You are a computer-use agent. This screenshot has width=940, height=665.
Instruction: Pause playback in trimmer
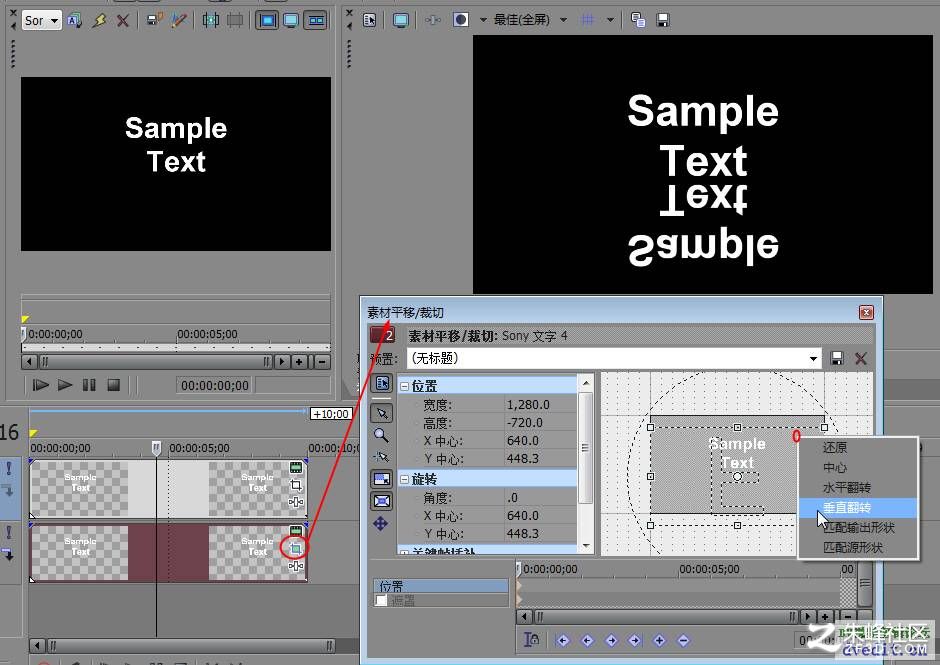click(x=89, y=385)
